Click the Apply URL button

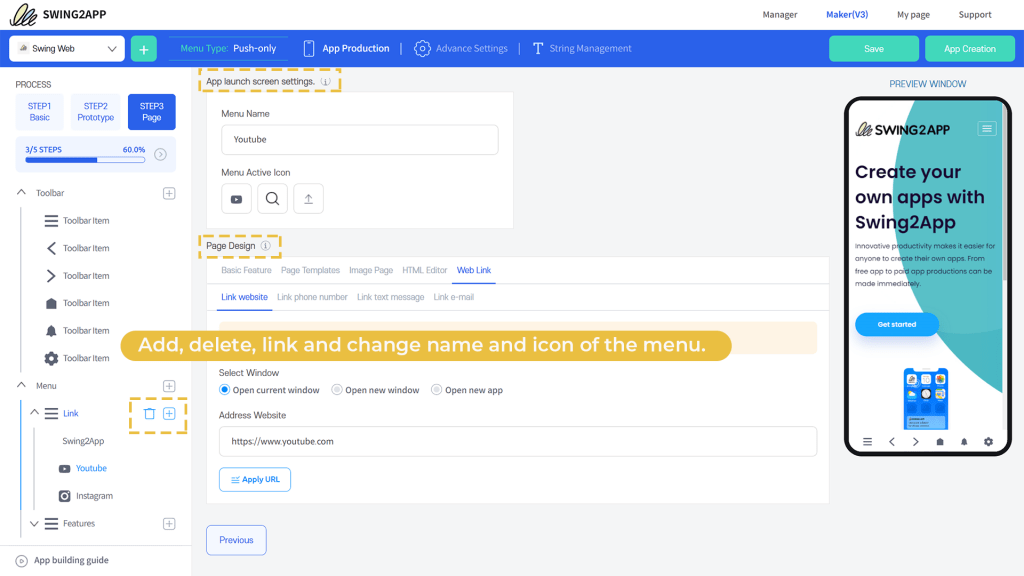pyautogui.click(x=255, y=479)
